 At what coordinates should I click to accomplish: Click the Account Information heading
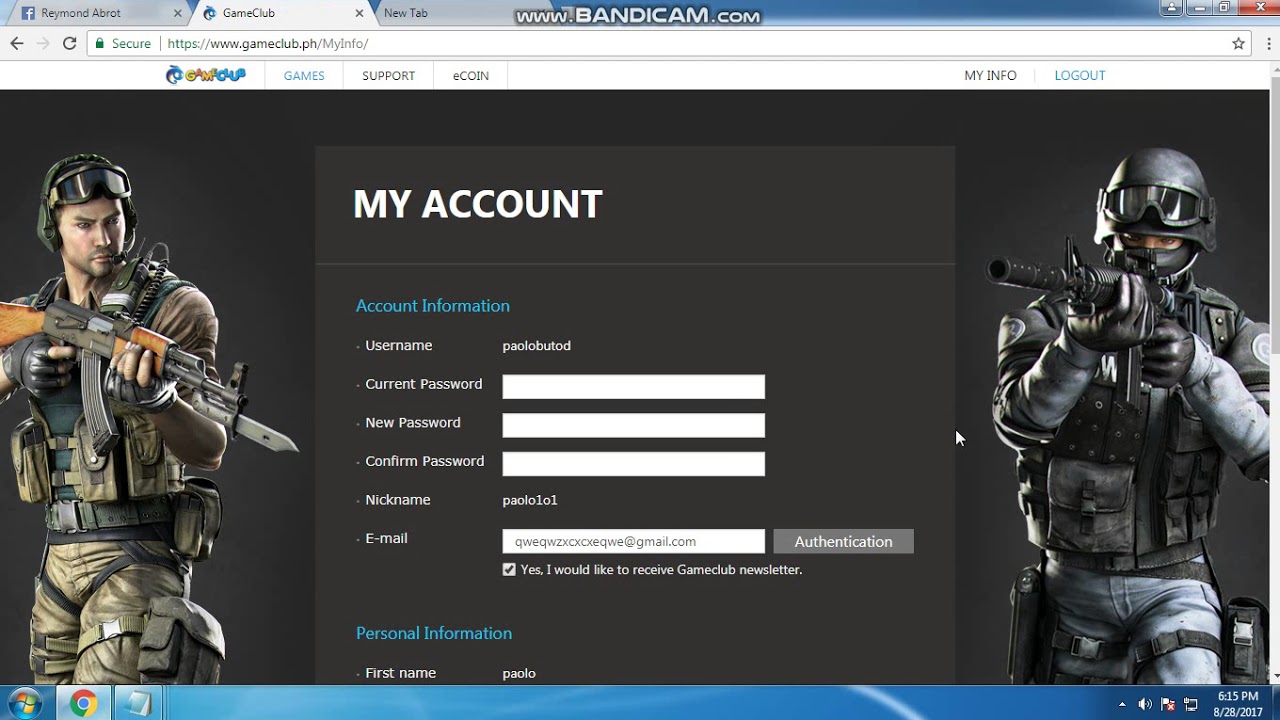(433, 306)
